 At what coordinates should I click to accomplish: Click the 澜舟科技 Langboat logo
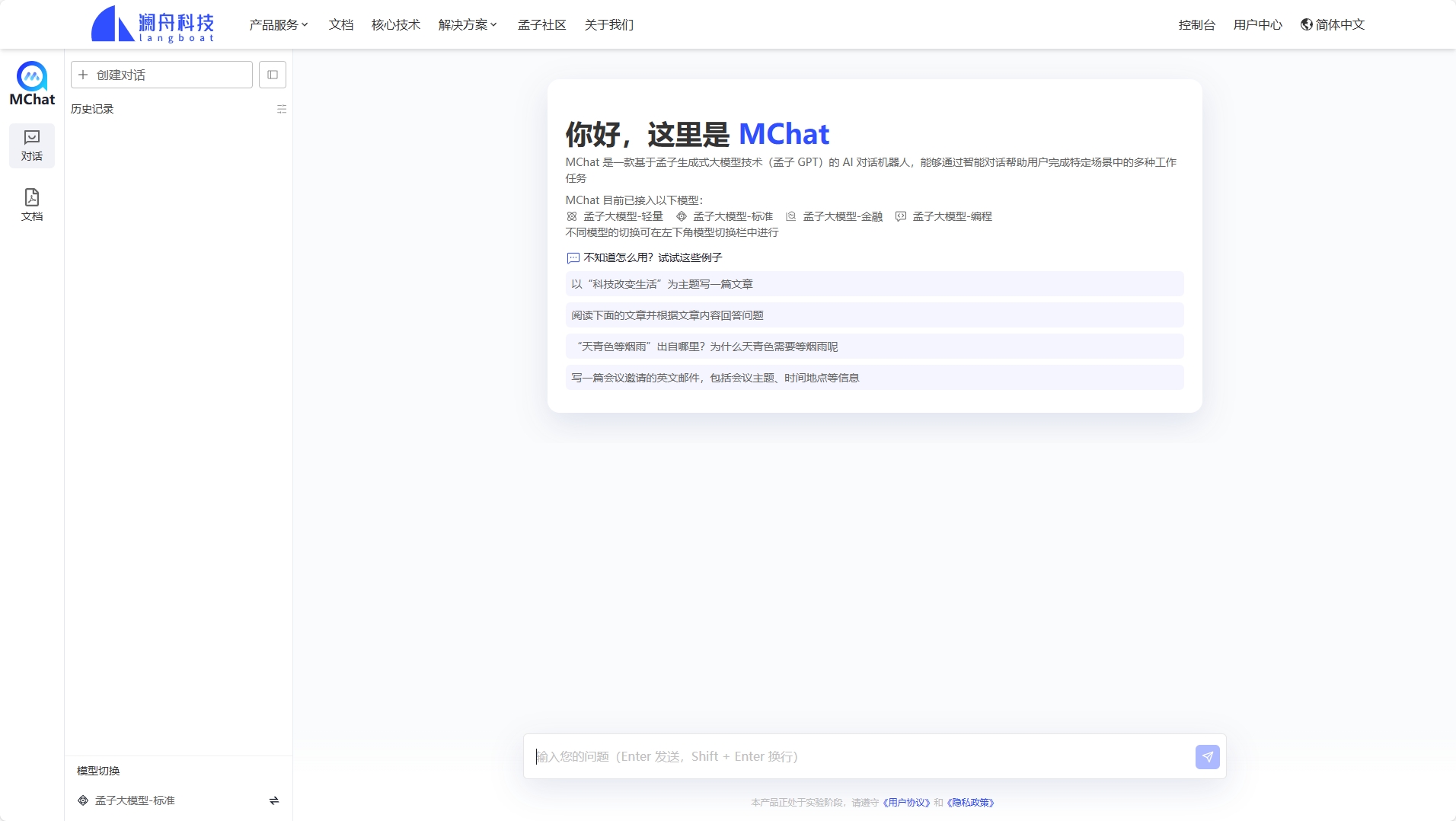(x=152, y=24)
